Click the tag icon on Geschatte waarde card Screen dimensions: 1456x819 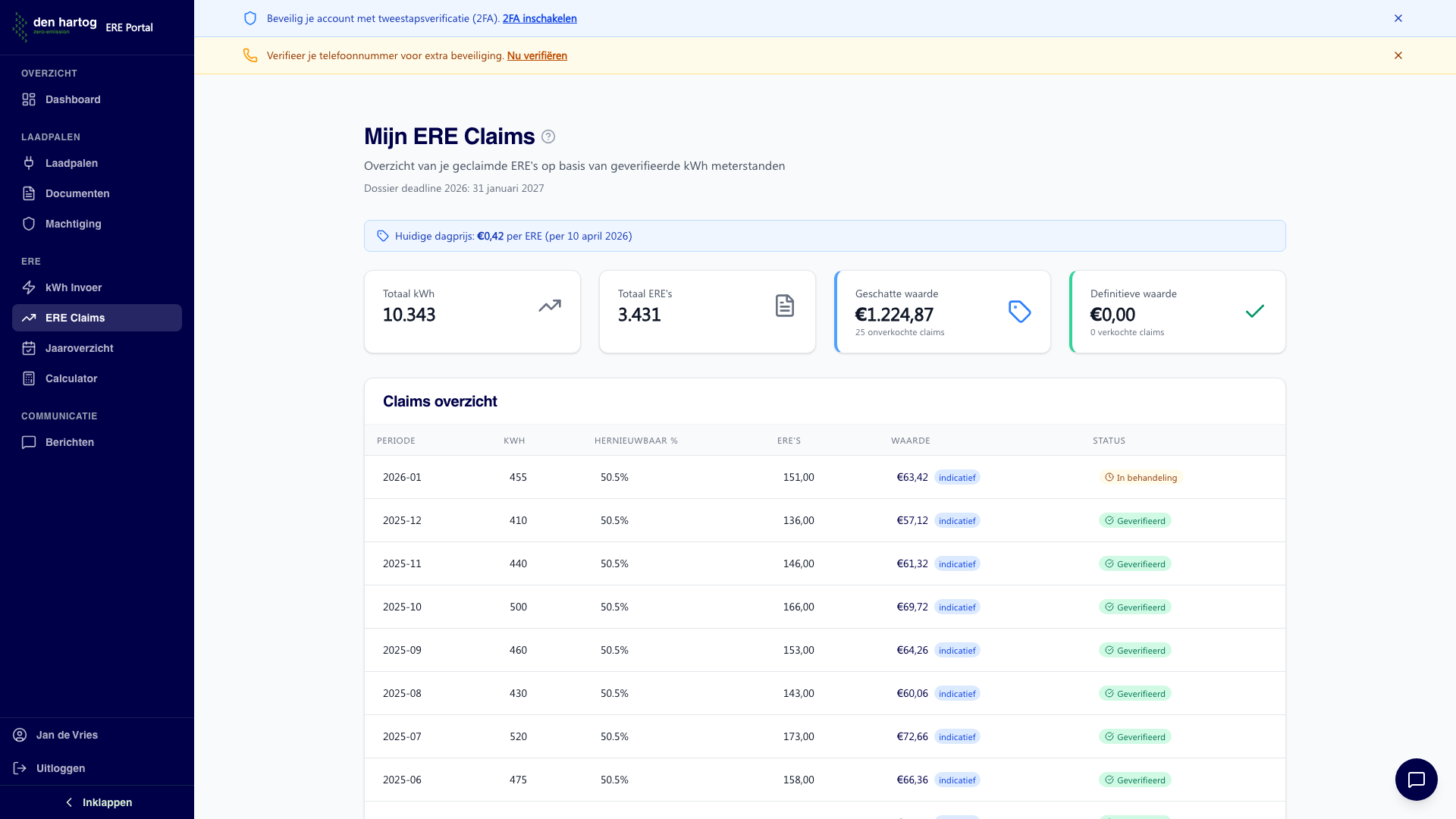click(1020, 312)
